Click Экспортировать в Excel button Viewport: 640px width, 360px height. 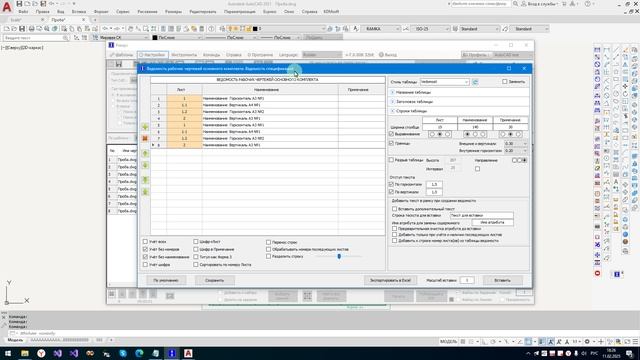[390, 280]
